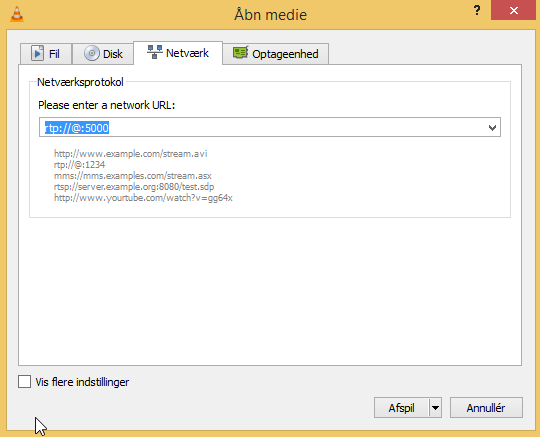Screen dimensions: 540x437
Task: Expand the network URL history dropdown
Action: [492, 128]
